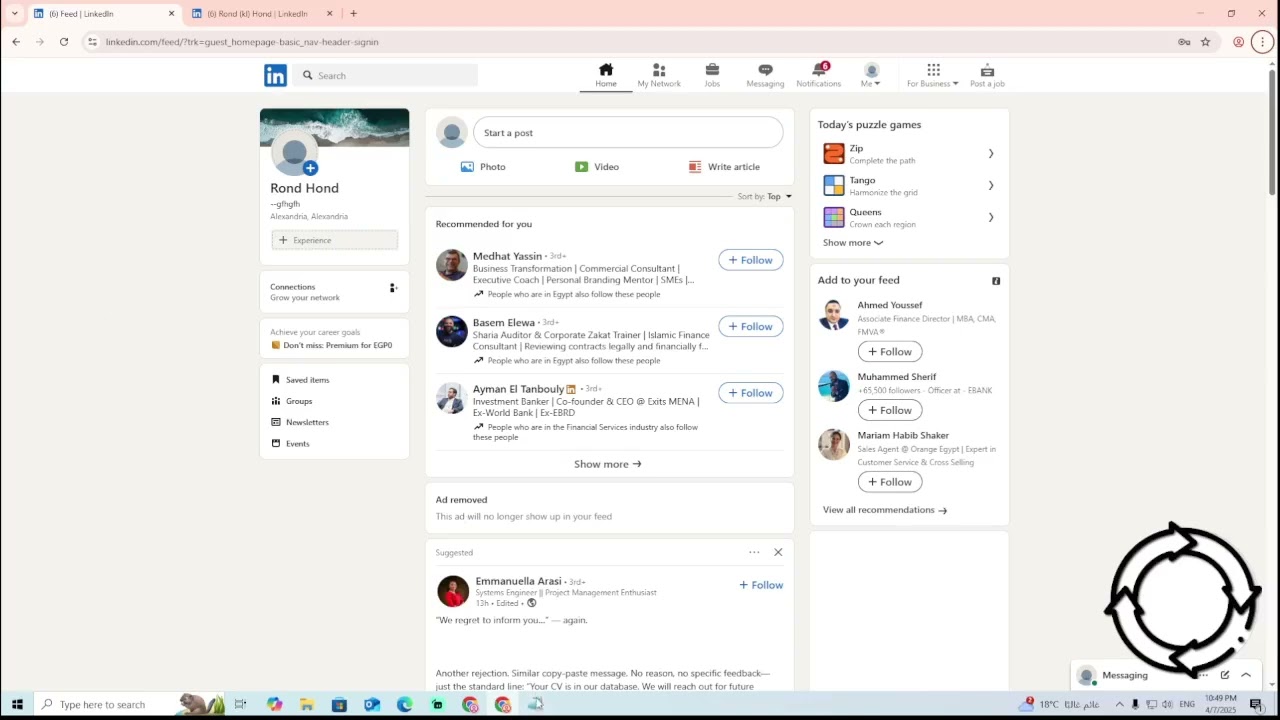The height and width of the screenshot is (720, 1280).
Task: Open Sort by Top dropdown
Action: point(765,196)
